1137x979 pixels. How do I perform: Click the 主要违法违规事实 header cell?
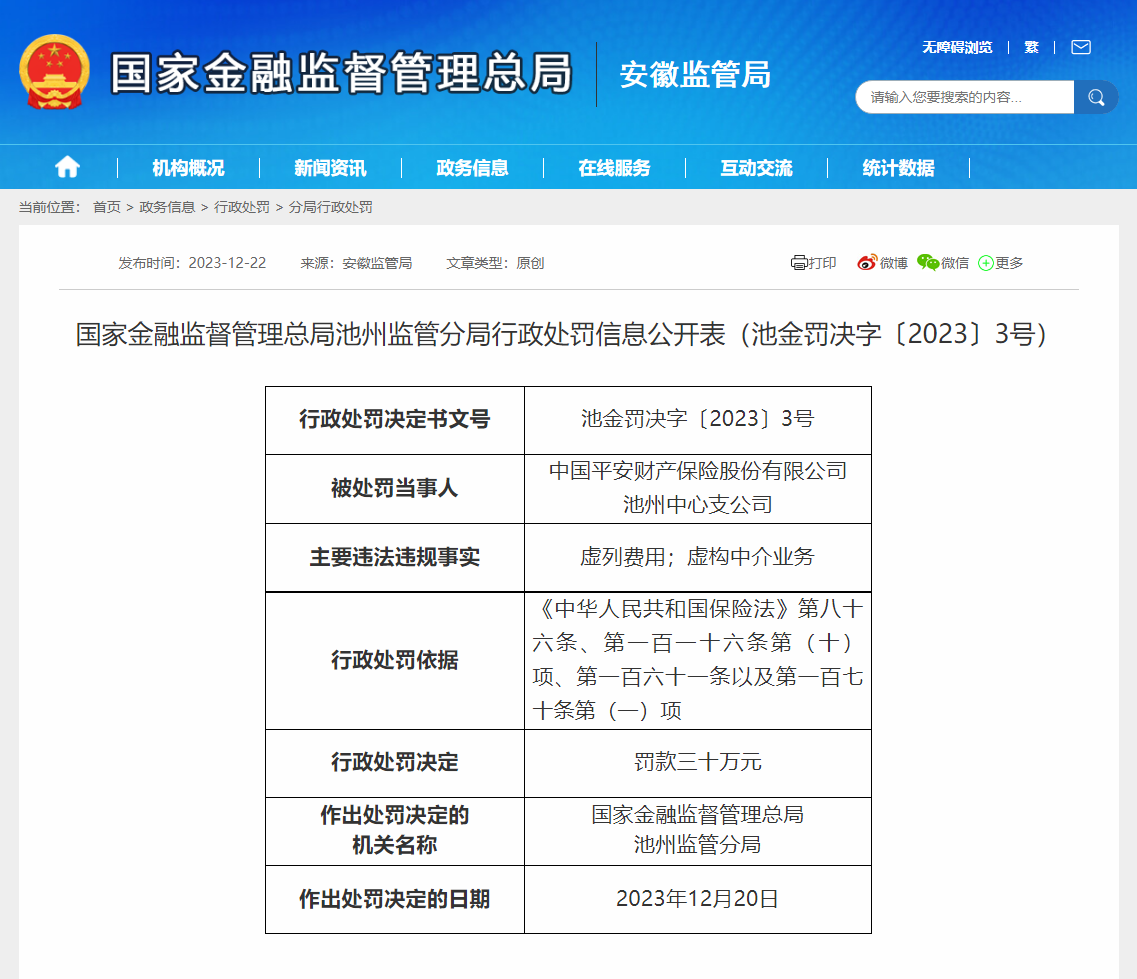click(395, 557)
